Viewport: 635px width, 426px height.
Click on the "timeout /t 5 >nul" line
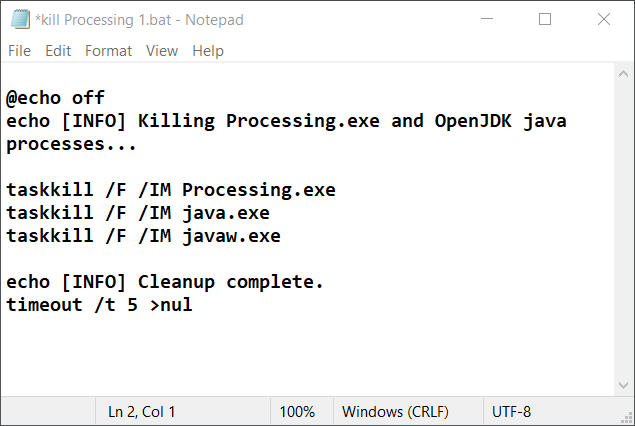click(x=99, y=305)
